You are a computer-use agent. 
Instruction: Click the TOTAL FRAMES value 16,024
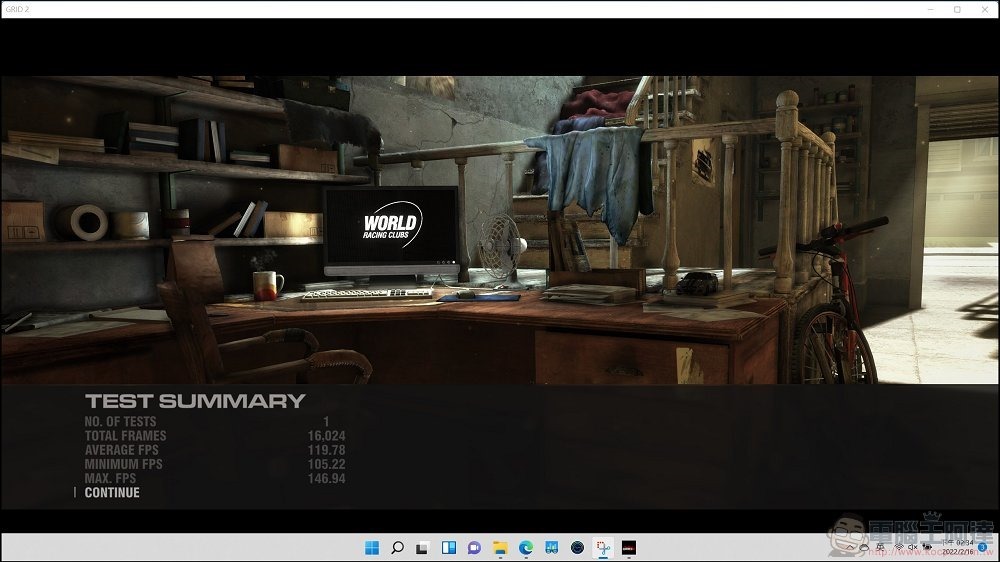[x=327, y=436]
